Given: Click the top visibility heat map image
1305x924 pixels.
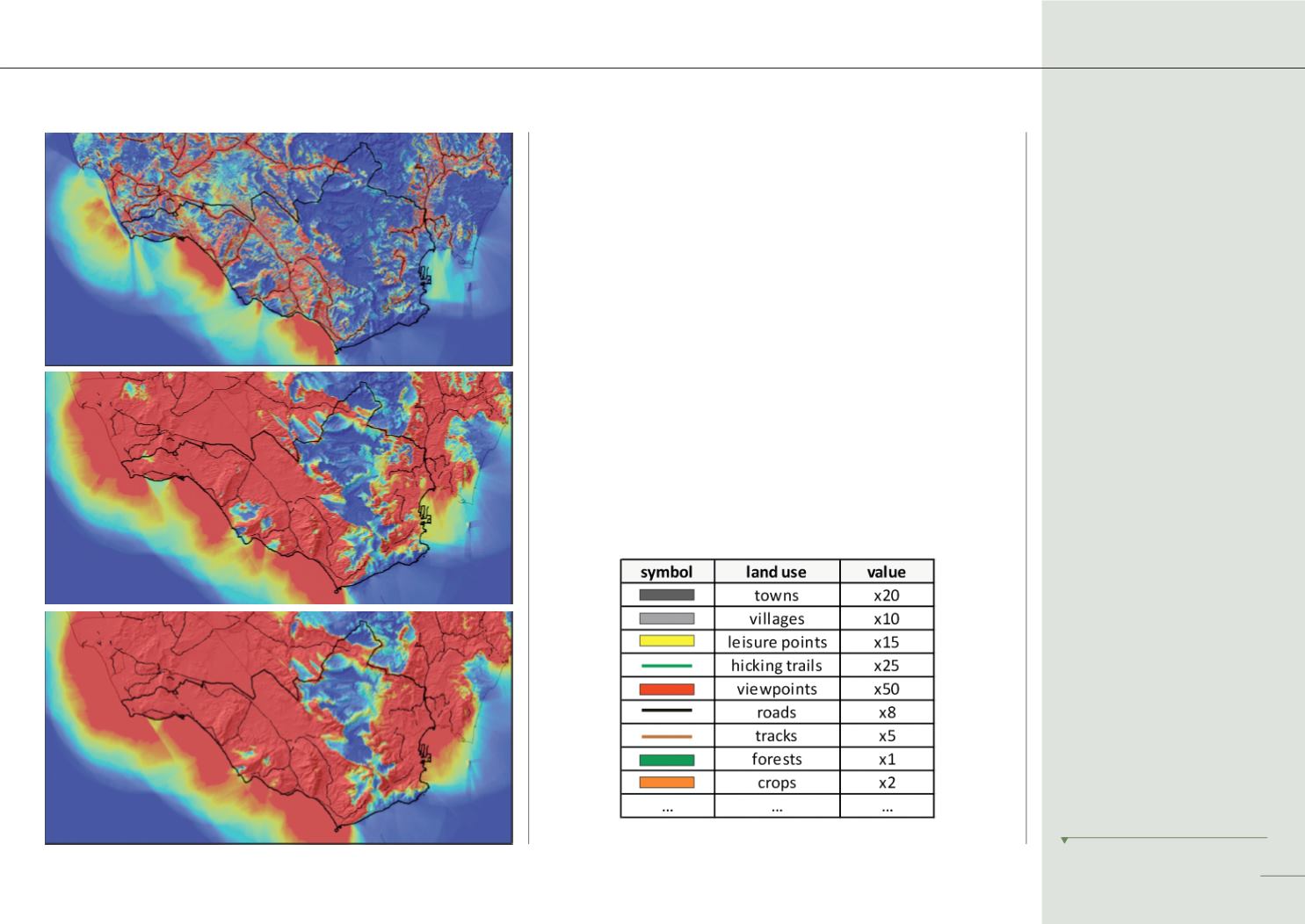Looking at the screenshot, I should tap(279, 249).
